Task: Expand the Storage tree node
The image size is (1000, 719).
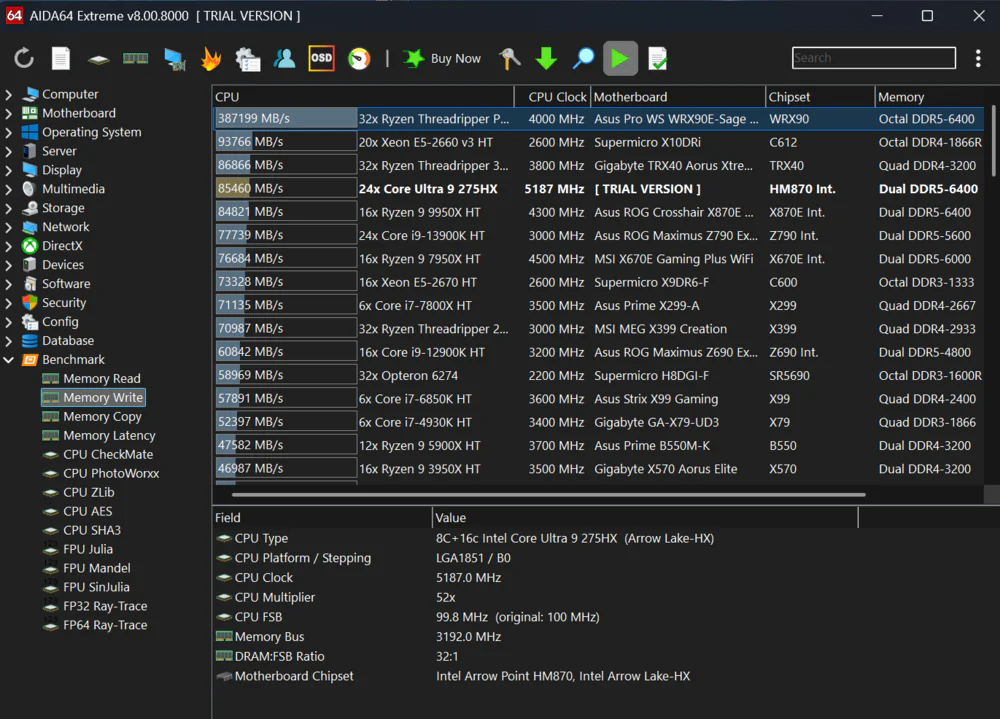Action: 9,208
